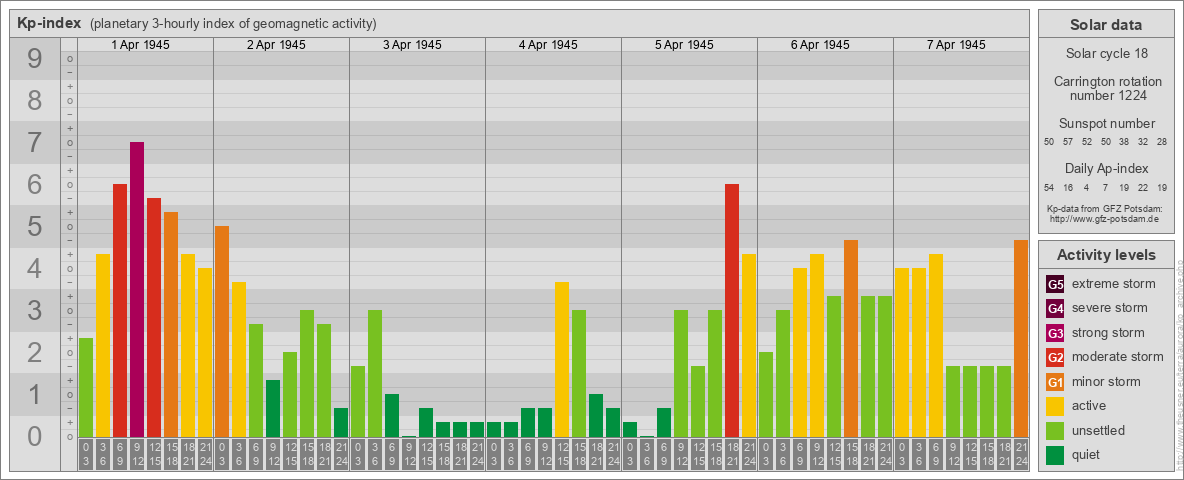Click the yellow 6-9 hour bar on 7 Apr
This screenshot has width=1184, height=480.
pos(936,346)
